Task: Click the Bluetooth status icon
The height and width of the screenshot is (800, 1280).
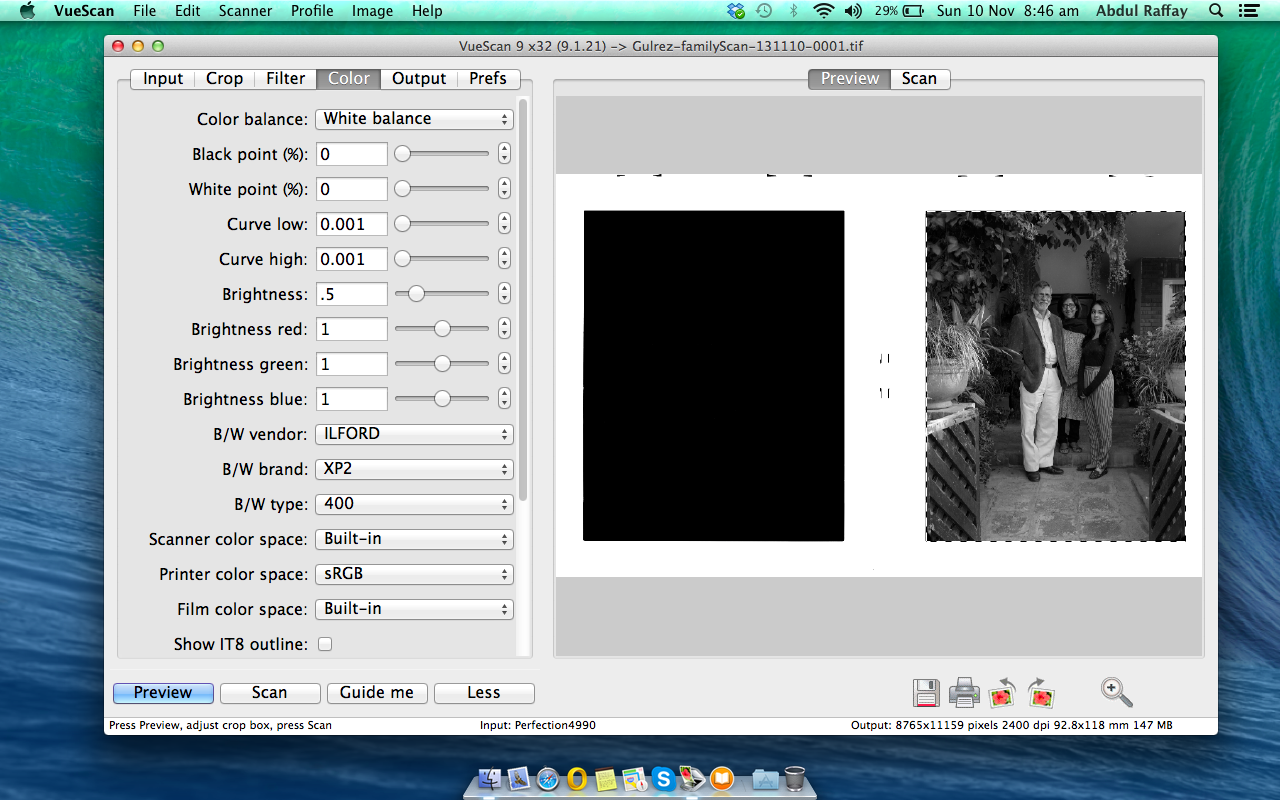Action: pos(794,11)
